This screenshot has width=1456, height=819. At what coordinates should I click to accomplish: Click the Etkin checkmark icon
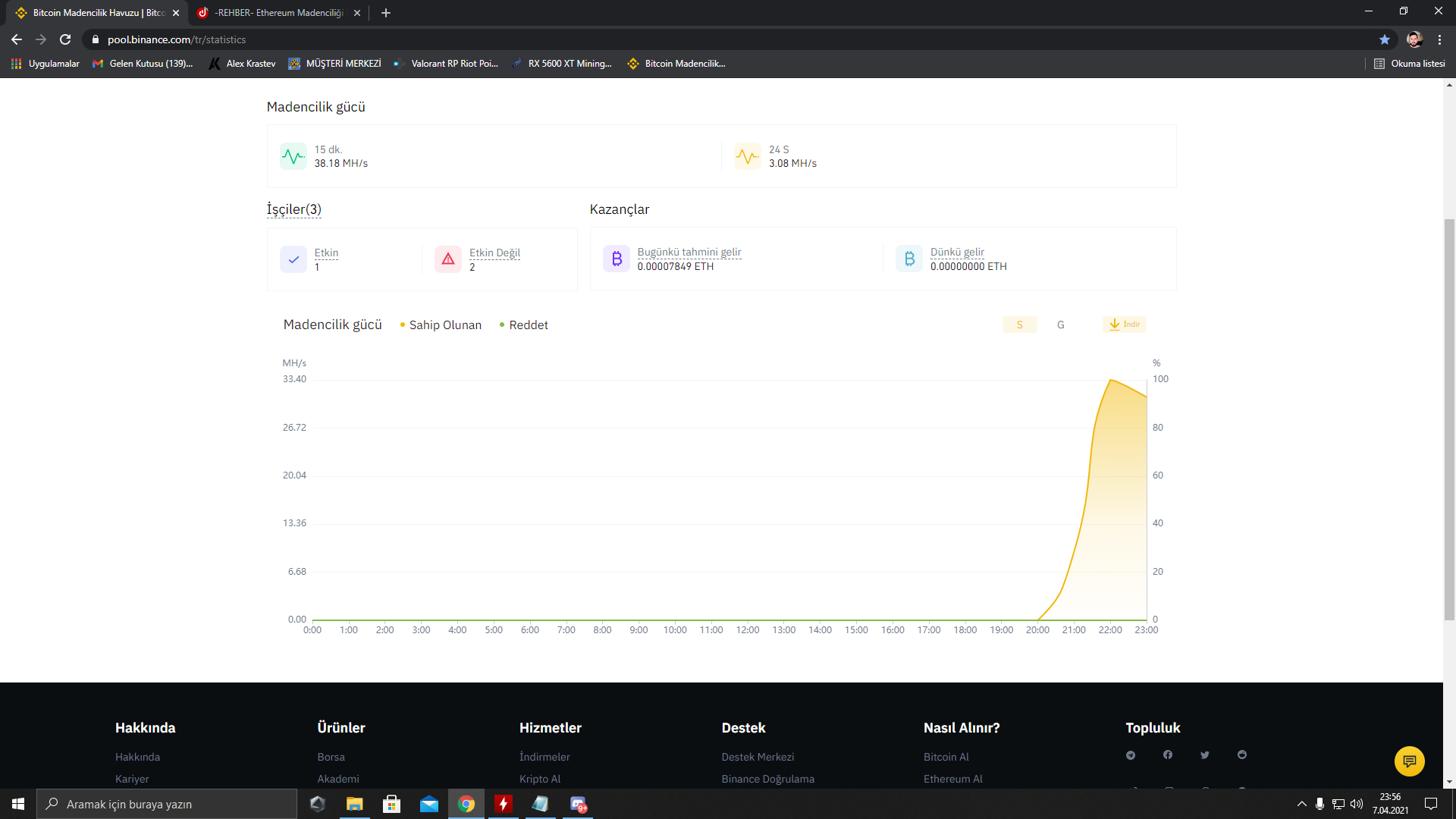293,259
